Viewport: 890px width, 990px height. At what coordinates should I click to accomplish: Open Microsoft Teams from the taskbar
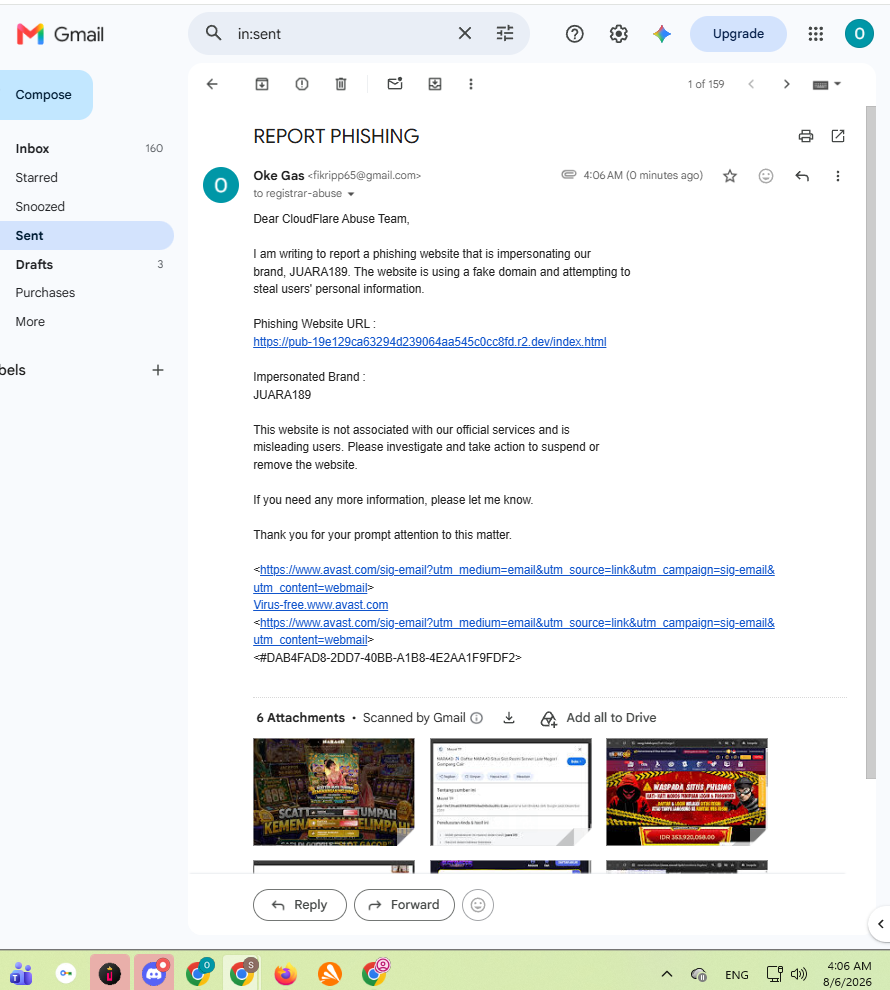21,974
